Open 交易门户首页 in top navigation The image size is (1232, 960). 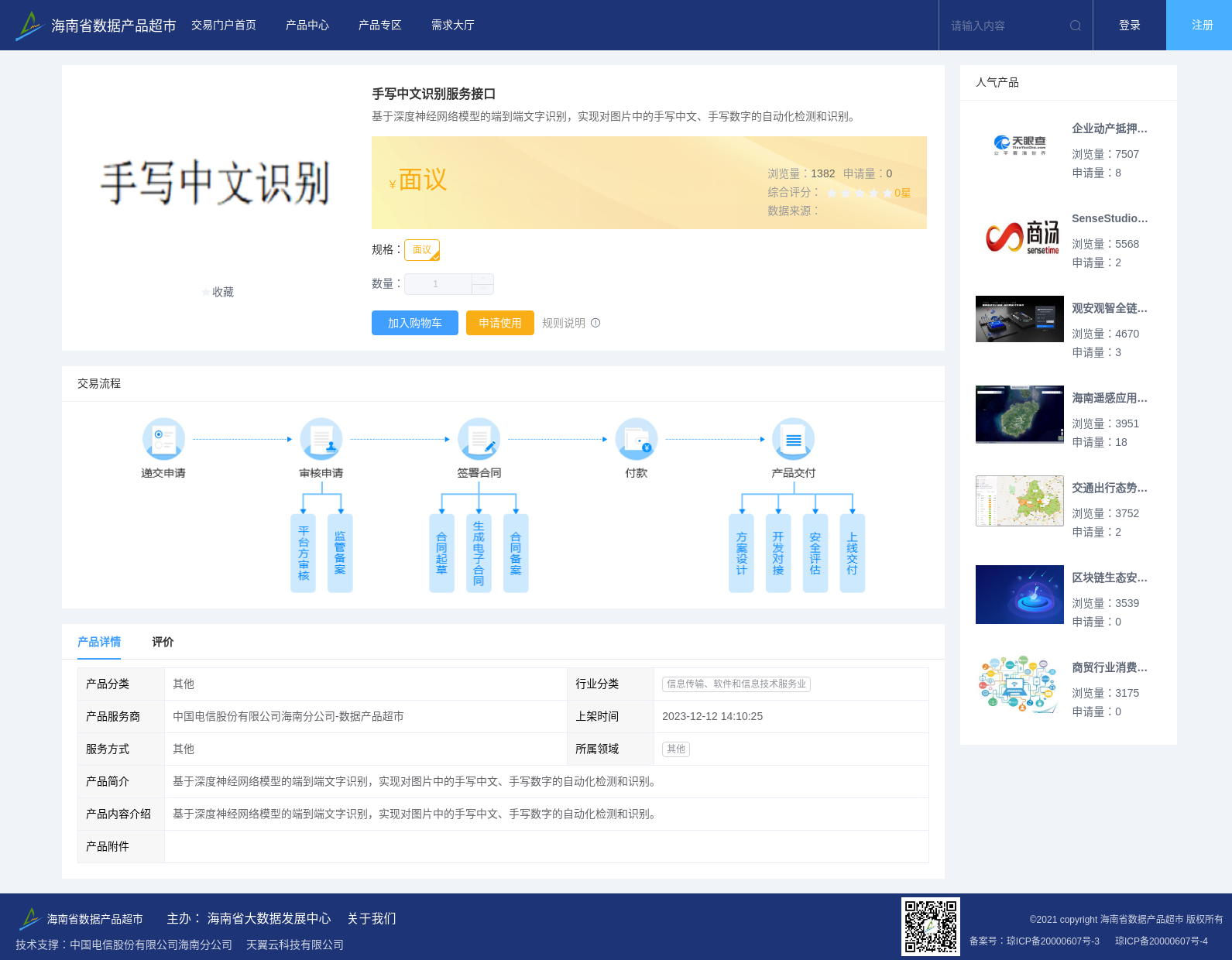coord(224,26)
